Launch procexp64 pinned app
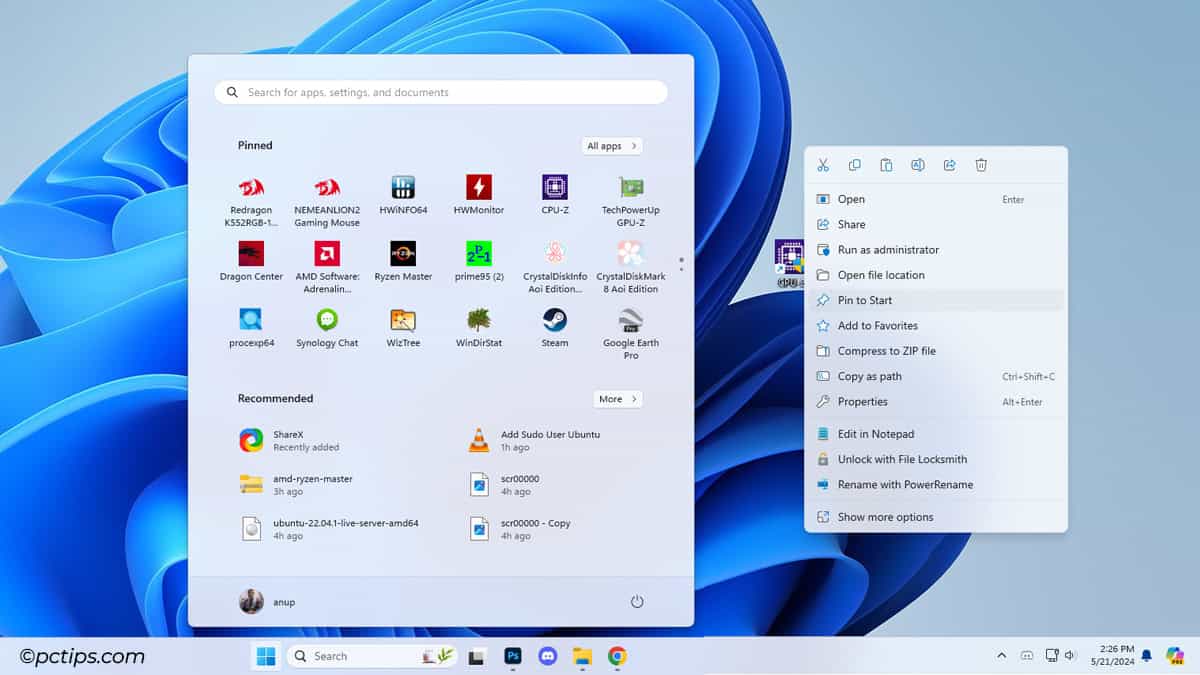Image resolution: width=1200 pixels, height=675 pixels. pyautogui.click(x=251, y=327)
